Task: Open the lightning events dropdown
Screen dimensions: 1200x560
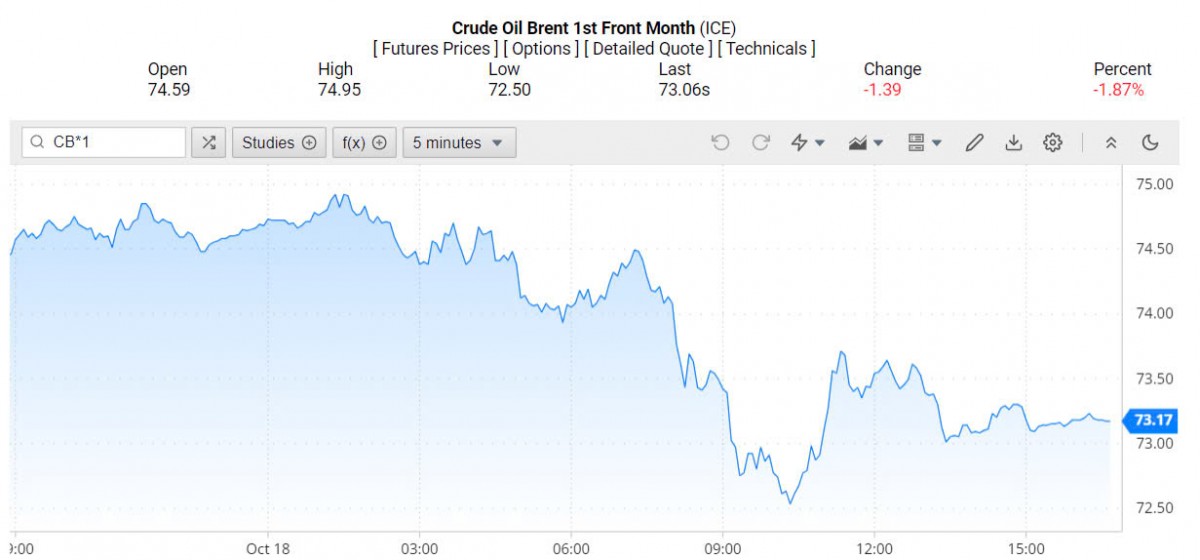Action: coord(807,143)
